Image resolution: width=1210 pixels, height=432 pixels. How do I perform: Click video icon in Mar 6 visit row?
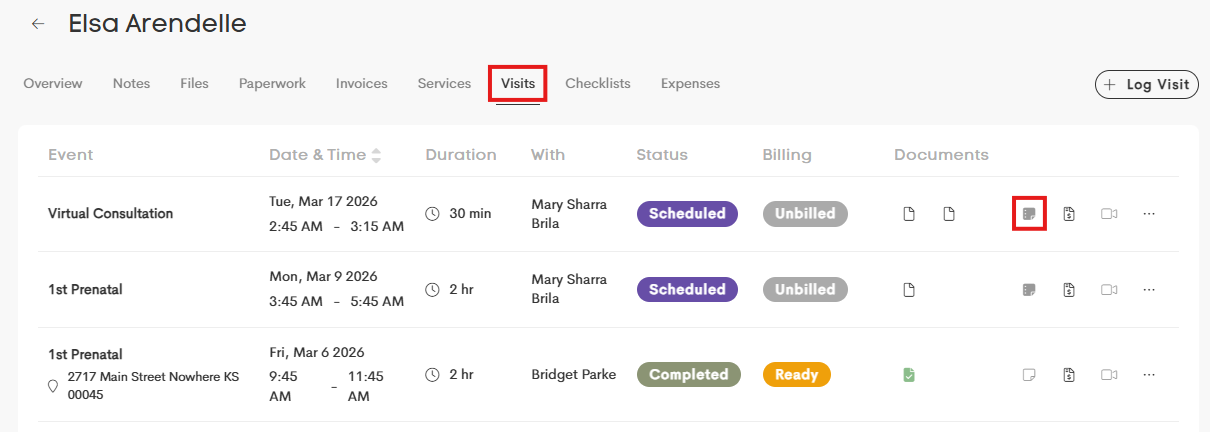(1108, 375)
